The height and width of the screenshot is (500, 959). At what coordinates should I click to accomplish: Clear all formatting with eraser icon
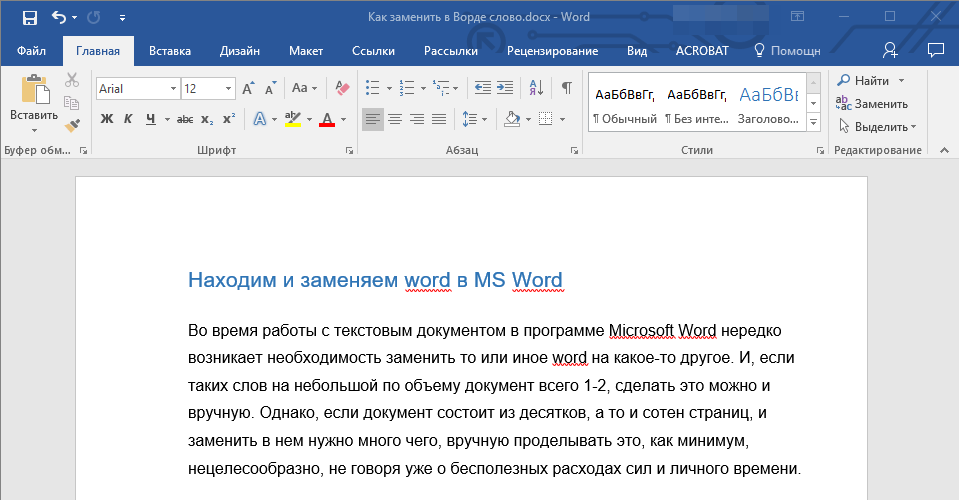pyautogui.click(x=343, y=88)
